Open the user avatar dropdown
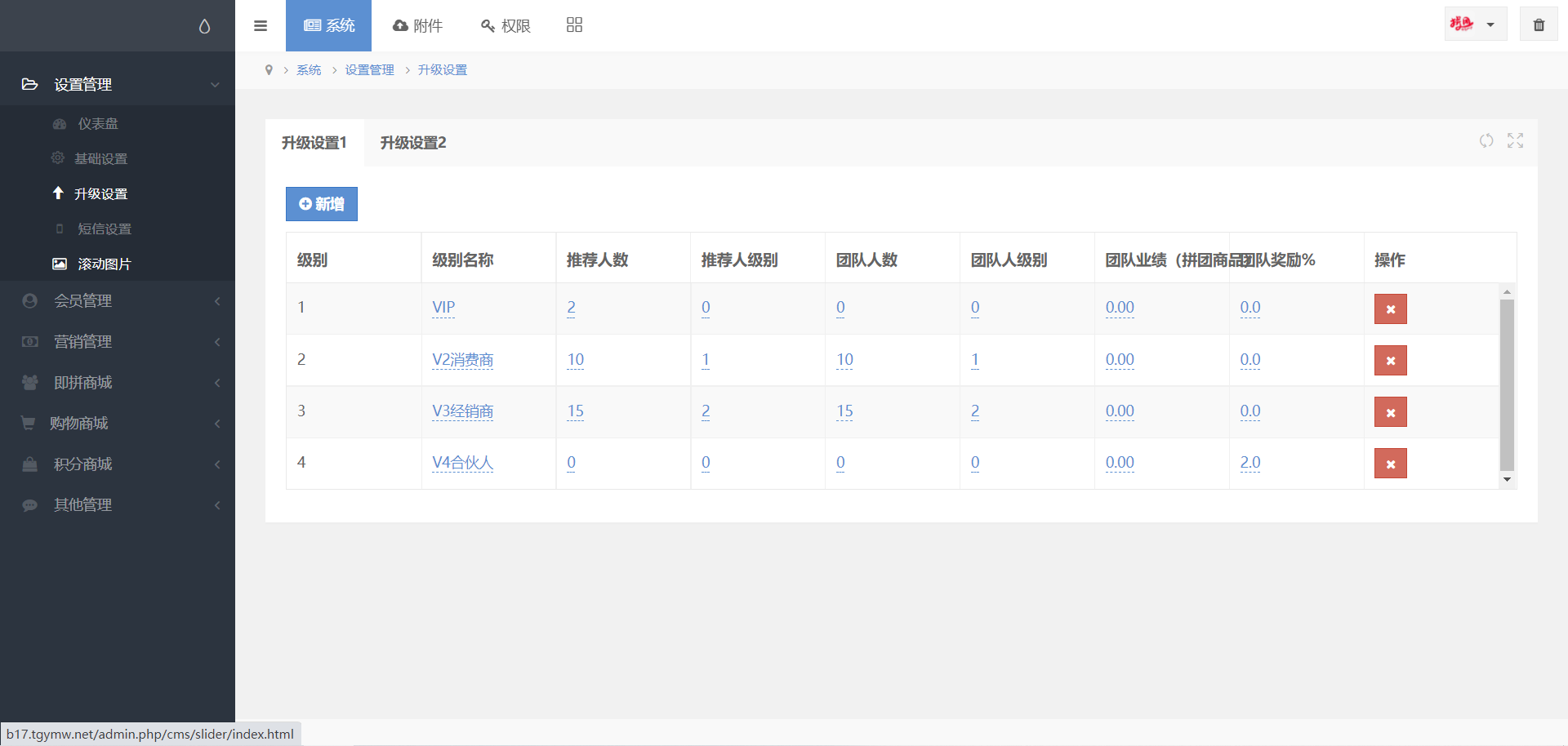 [x=1475, y=24]
